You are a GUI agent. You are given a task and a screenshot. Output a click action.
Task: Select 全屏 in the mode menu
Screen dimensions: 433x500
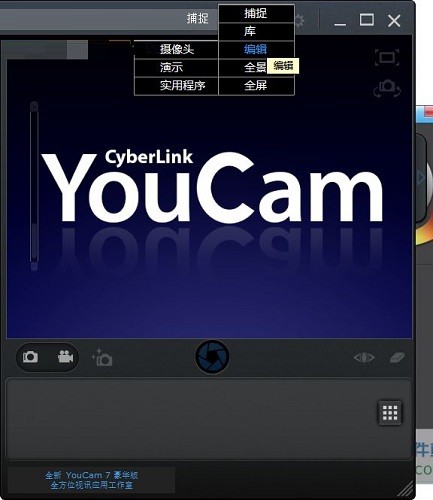pos(256,86)
